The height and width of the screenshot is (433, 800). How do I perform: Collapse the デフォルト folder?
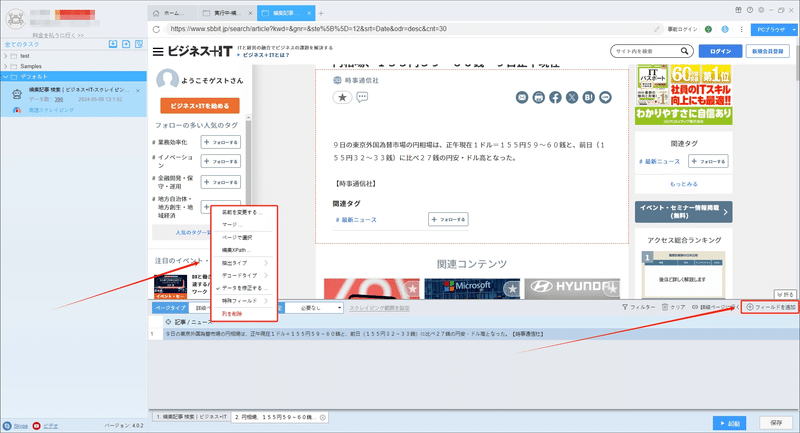tap(6, 77)
